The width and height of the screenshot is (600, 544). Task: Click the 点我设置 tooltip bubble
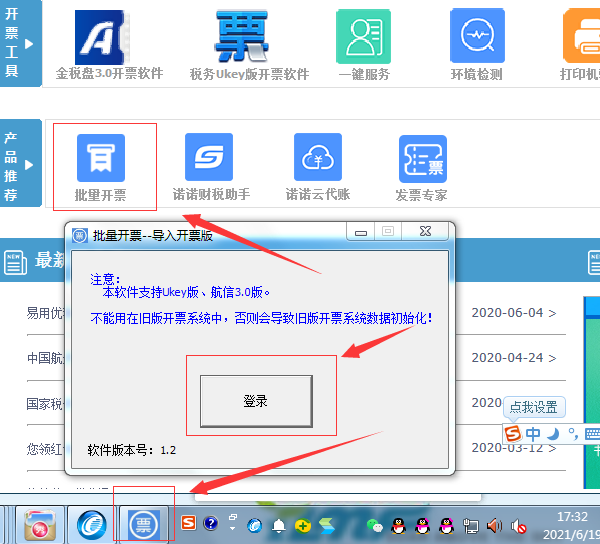534,407
